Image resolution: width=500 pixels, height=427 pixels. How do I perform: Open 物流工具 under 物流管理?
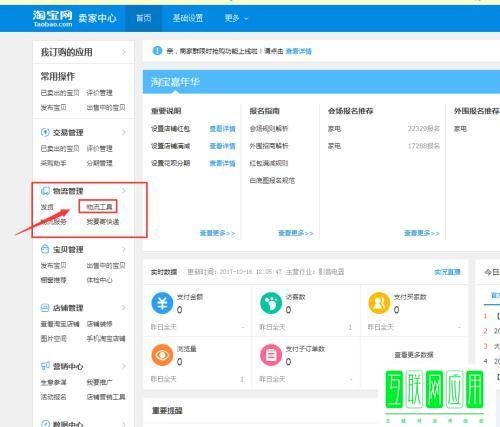point(99,207)
